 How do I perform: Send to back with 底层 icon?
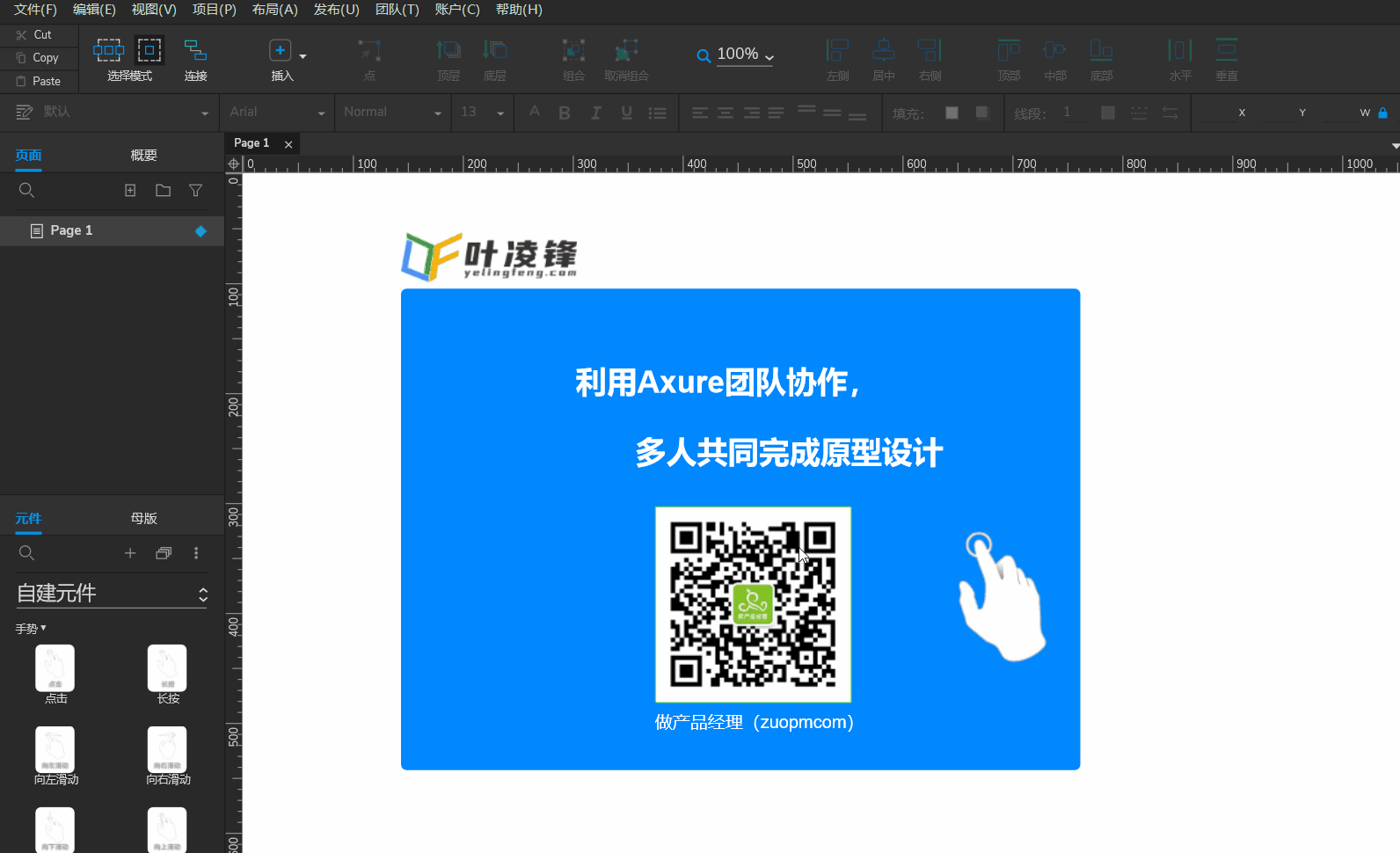pyautogui.click(x=495, y=50)
